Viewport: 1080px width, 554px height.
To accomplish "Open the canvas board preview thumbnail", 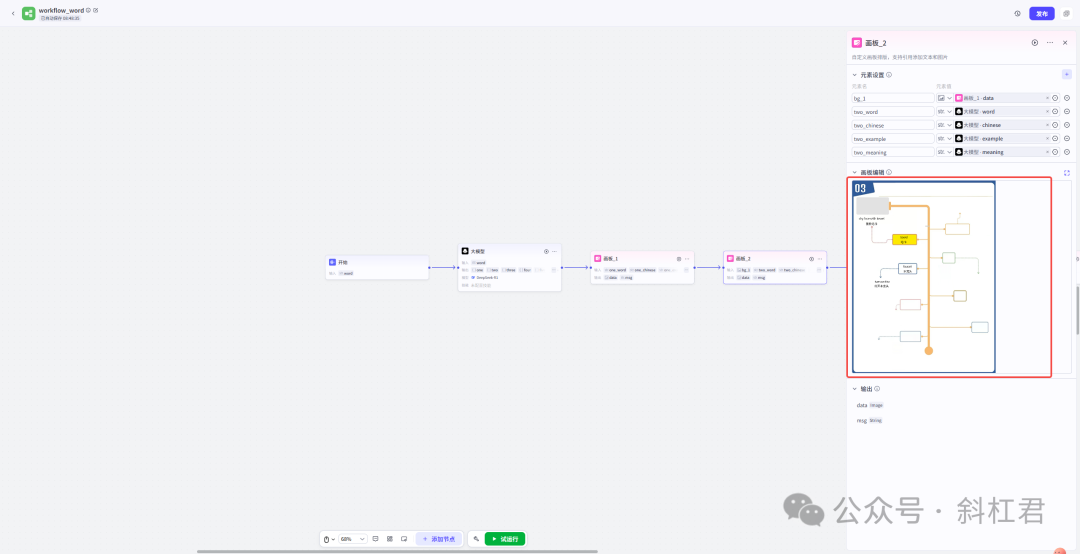I will point(924,277).
